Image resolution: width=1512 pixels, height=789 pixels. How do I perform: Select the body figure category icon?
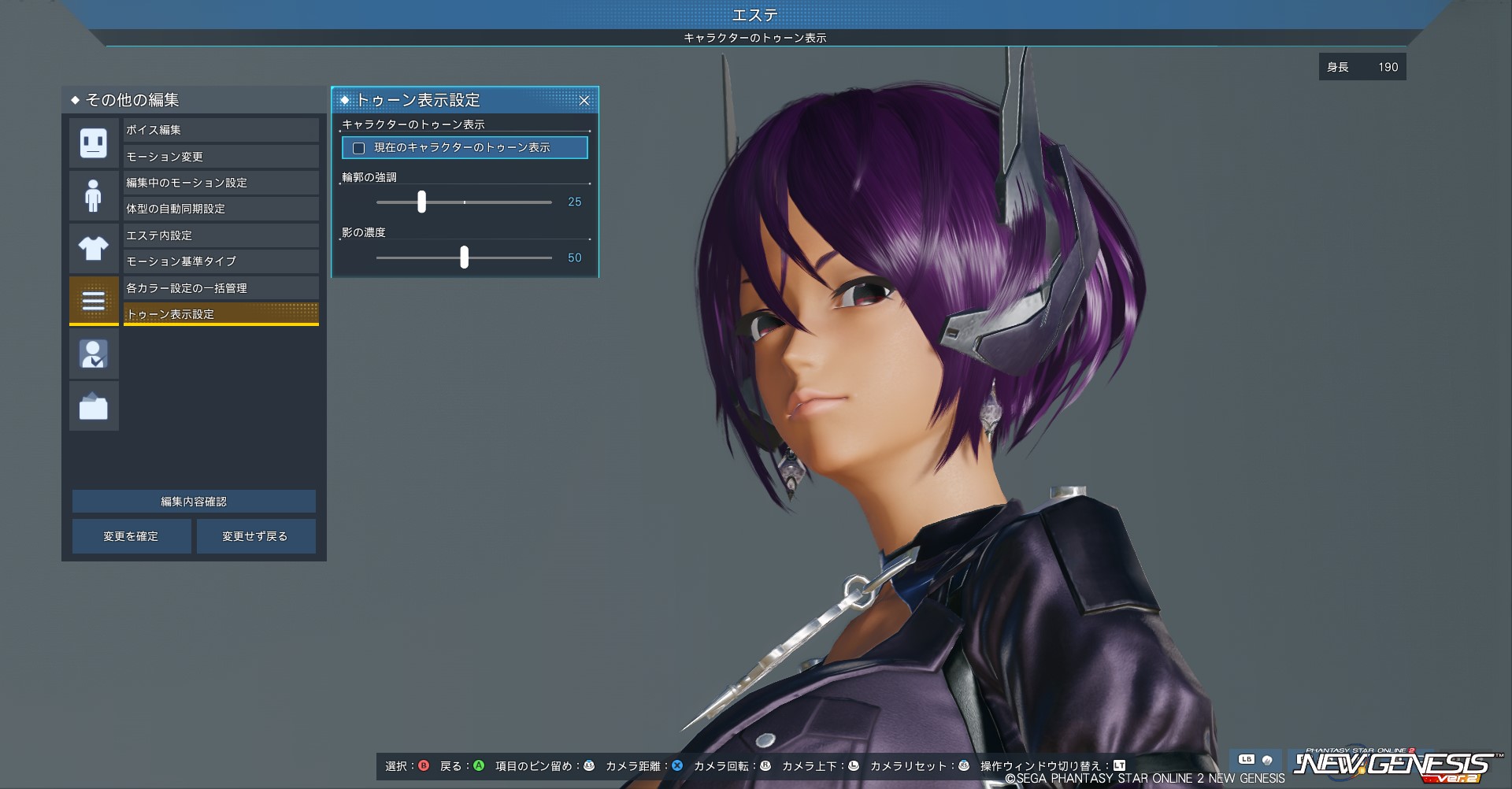click(94, 195)
